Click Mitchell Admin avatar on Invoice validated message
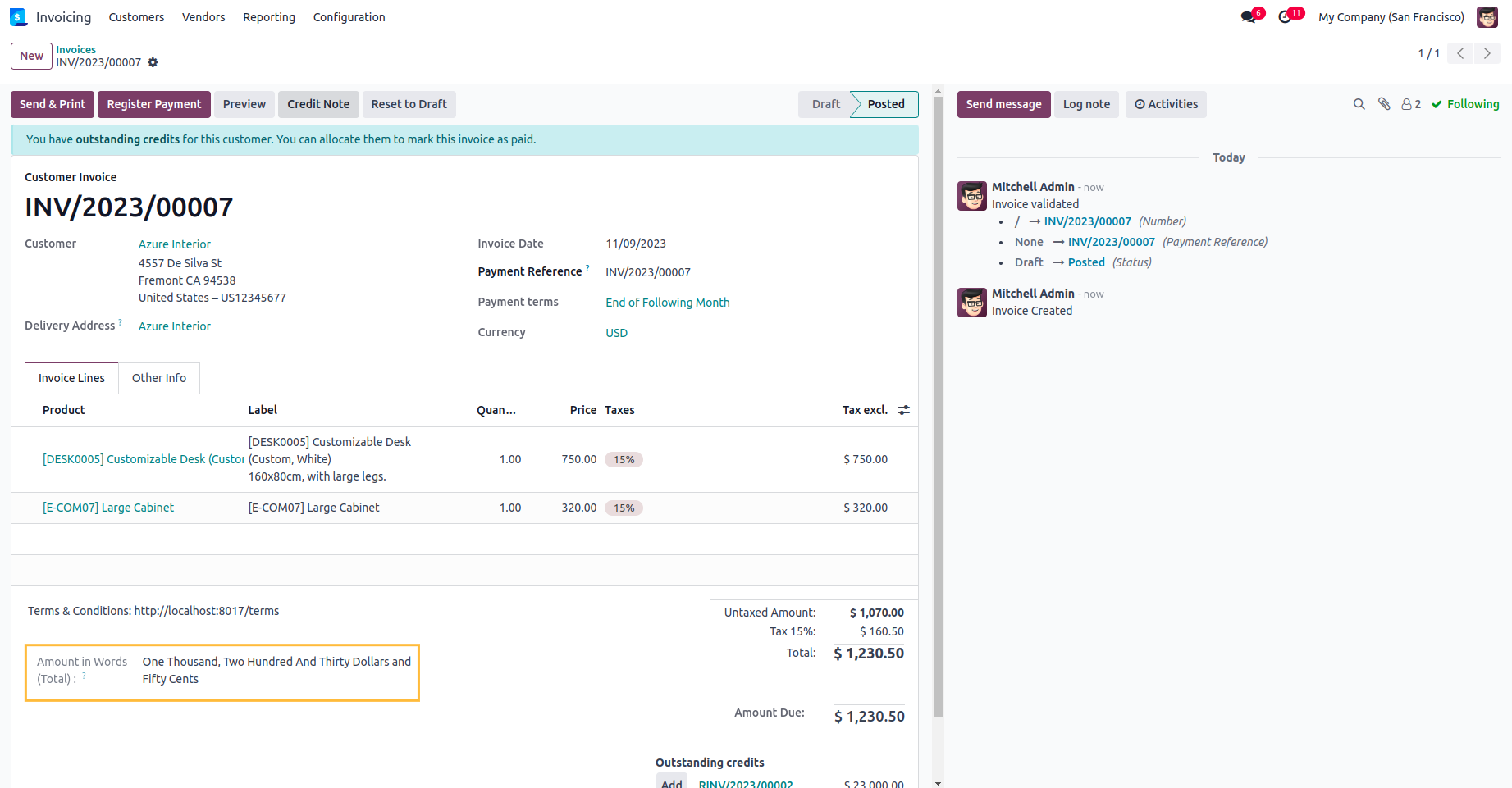Viewport: 1512px width, 788px height. [972, 196]
